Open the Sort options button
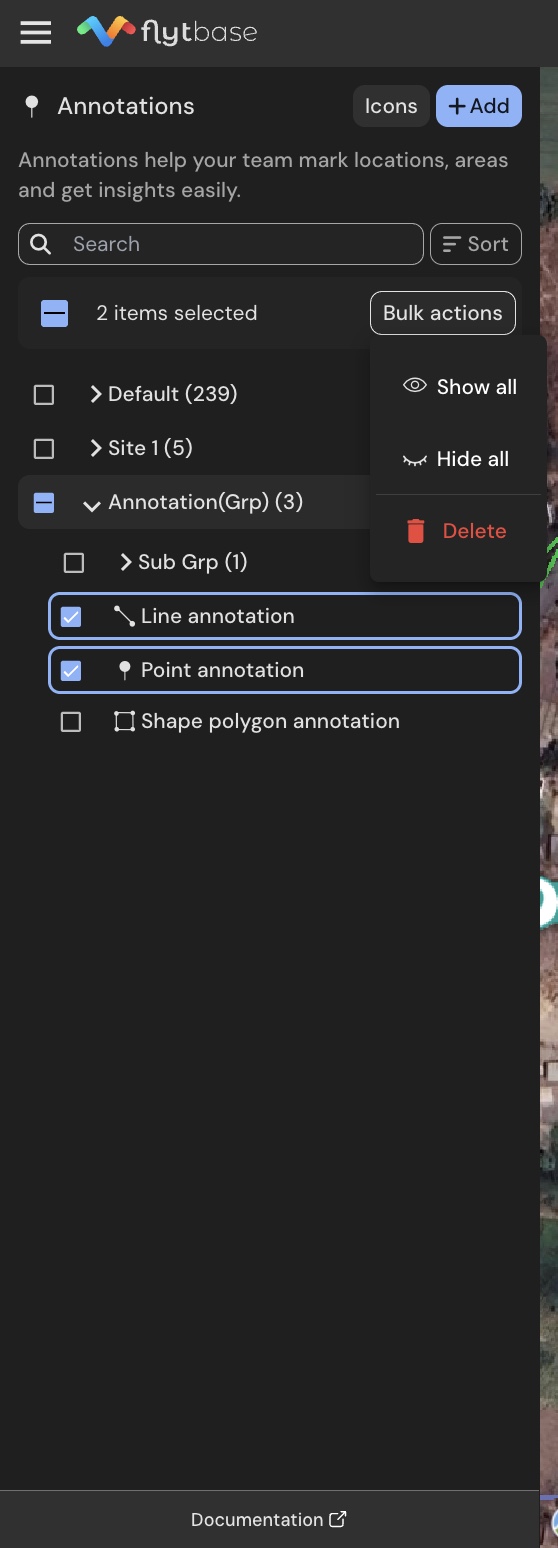 click(x=476, y=244)
